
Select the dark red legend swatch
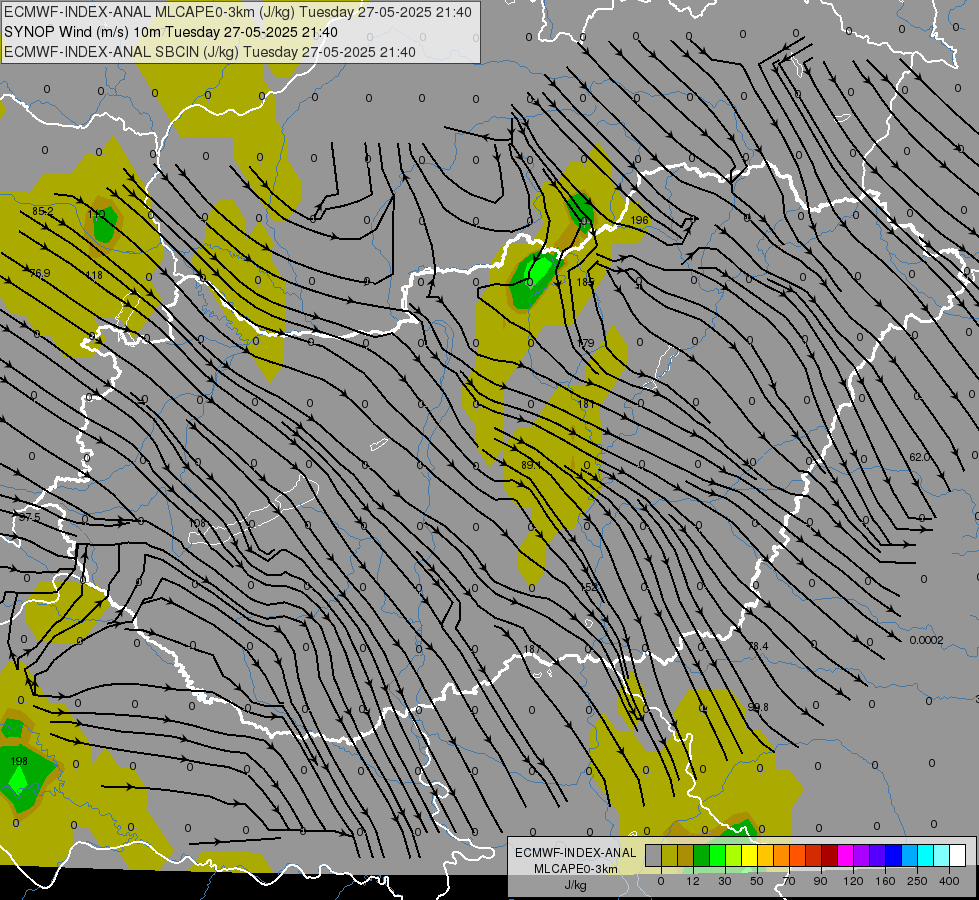(830, 855)
